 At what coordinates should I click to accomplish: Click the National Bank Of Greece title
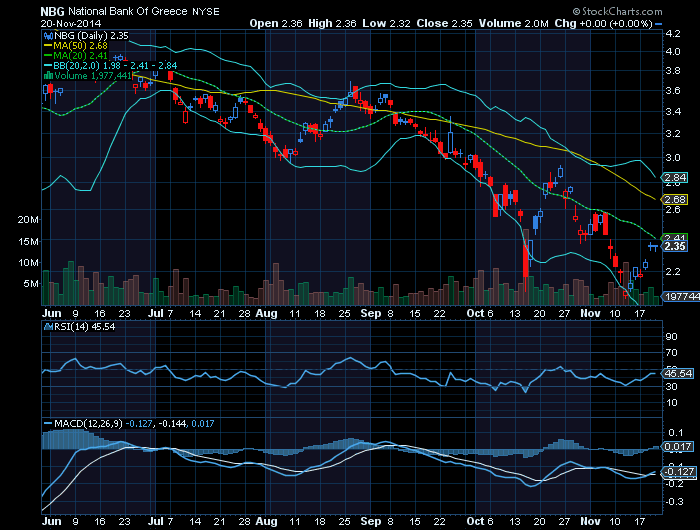point(128,12)
